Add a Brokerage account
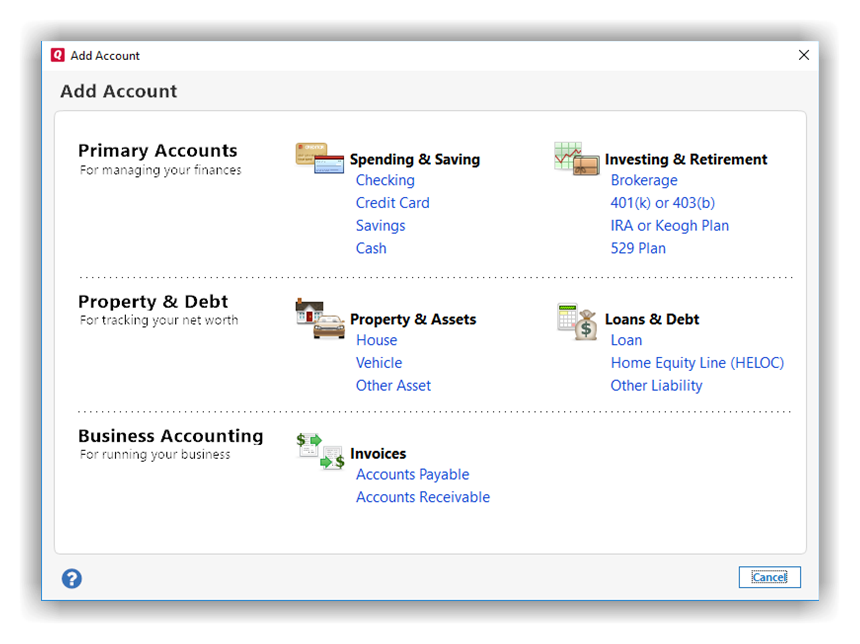 [x=644, y=181]
